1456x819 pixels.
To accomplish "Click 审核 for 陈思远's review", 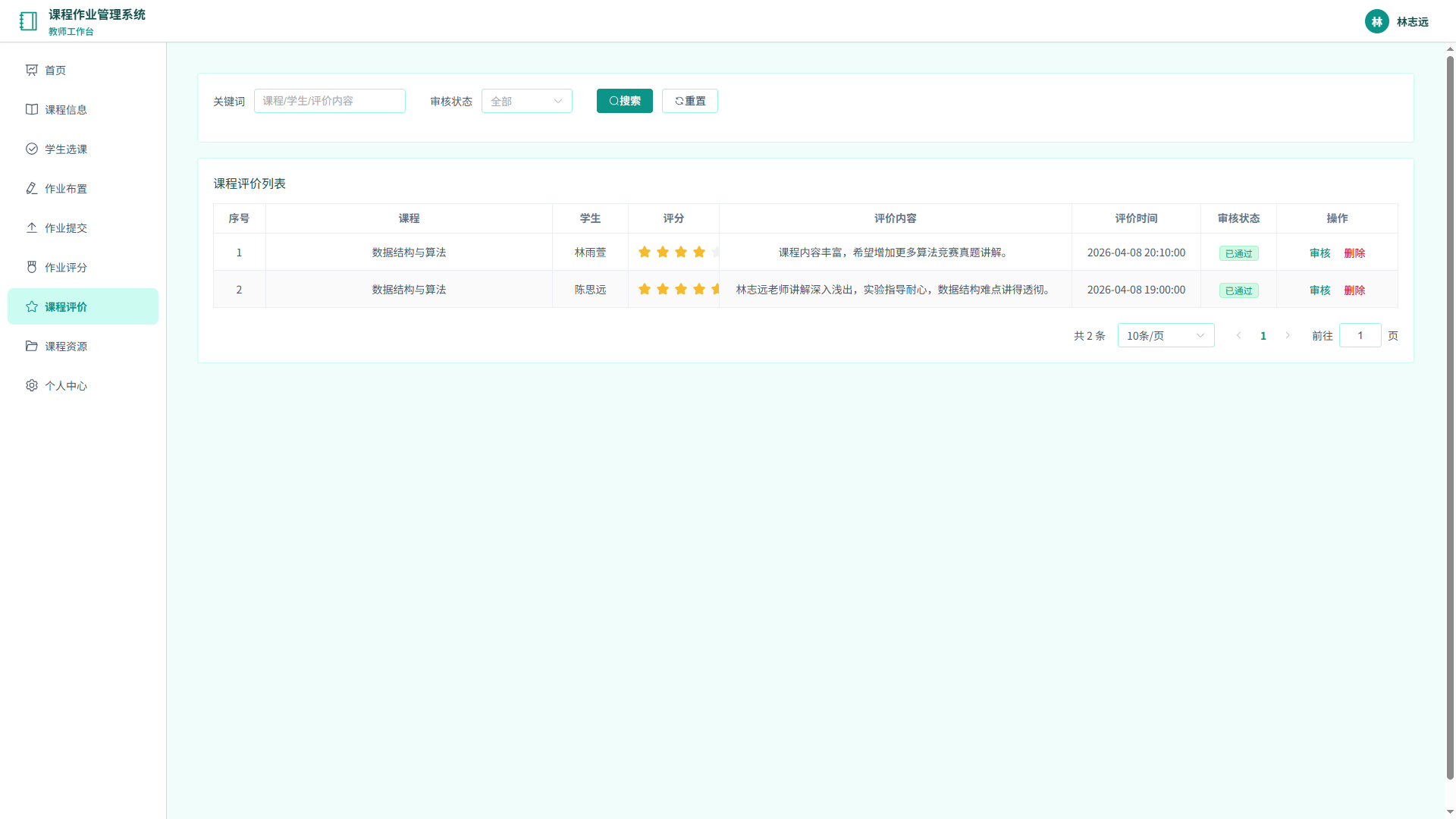I will (x=1320, y=290).
